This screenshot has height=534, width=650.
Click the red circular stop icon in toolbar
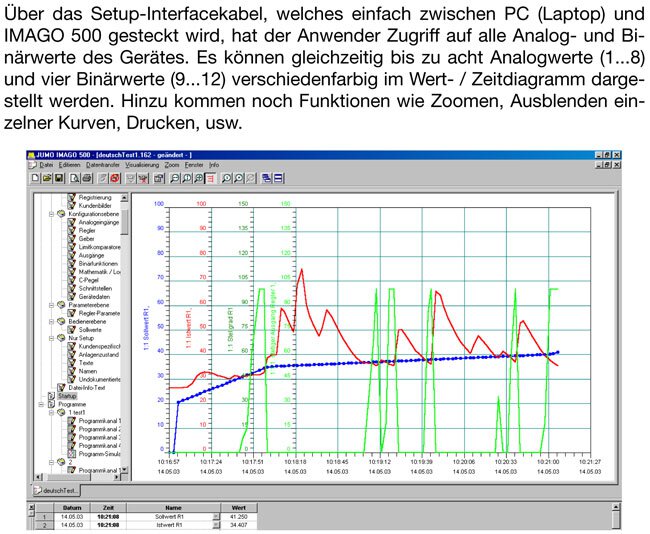pos(116,177)
